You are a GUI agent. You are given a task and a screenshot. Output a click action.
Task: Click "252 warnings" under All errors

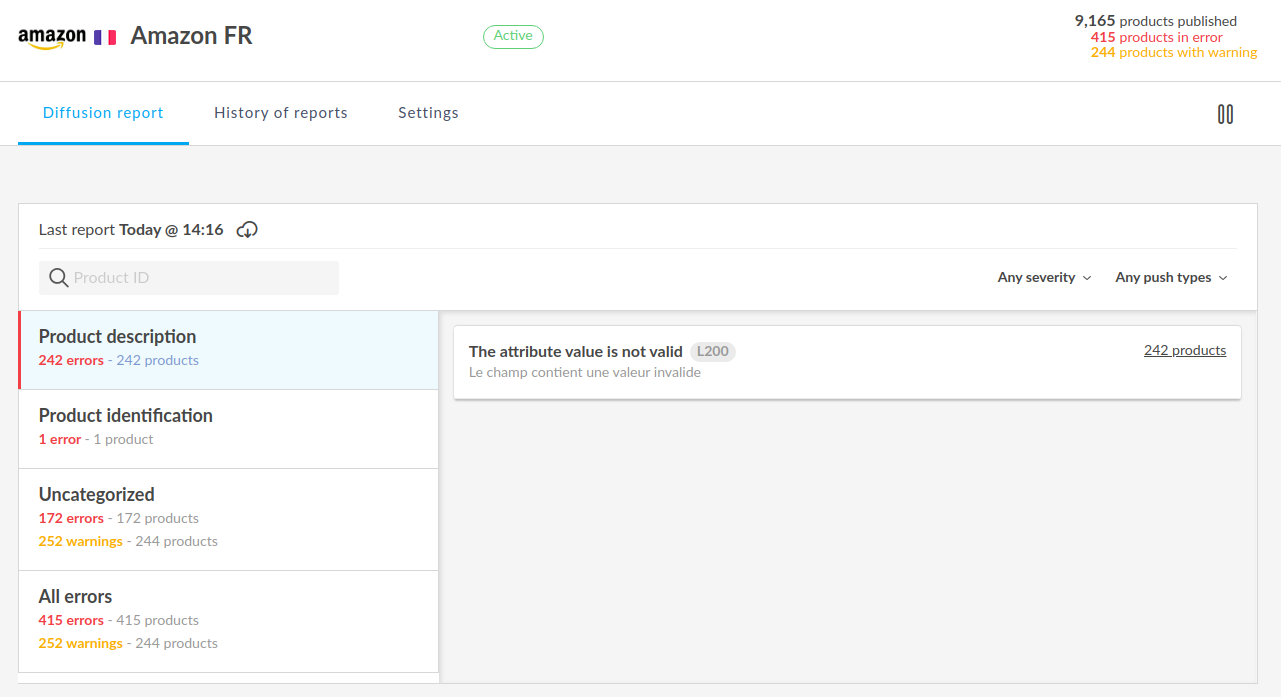[81, 644]
